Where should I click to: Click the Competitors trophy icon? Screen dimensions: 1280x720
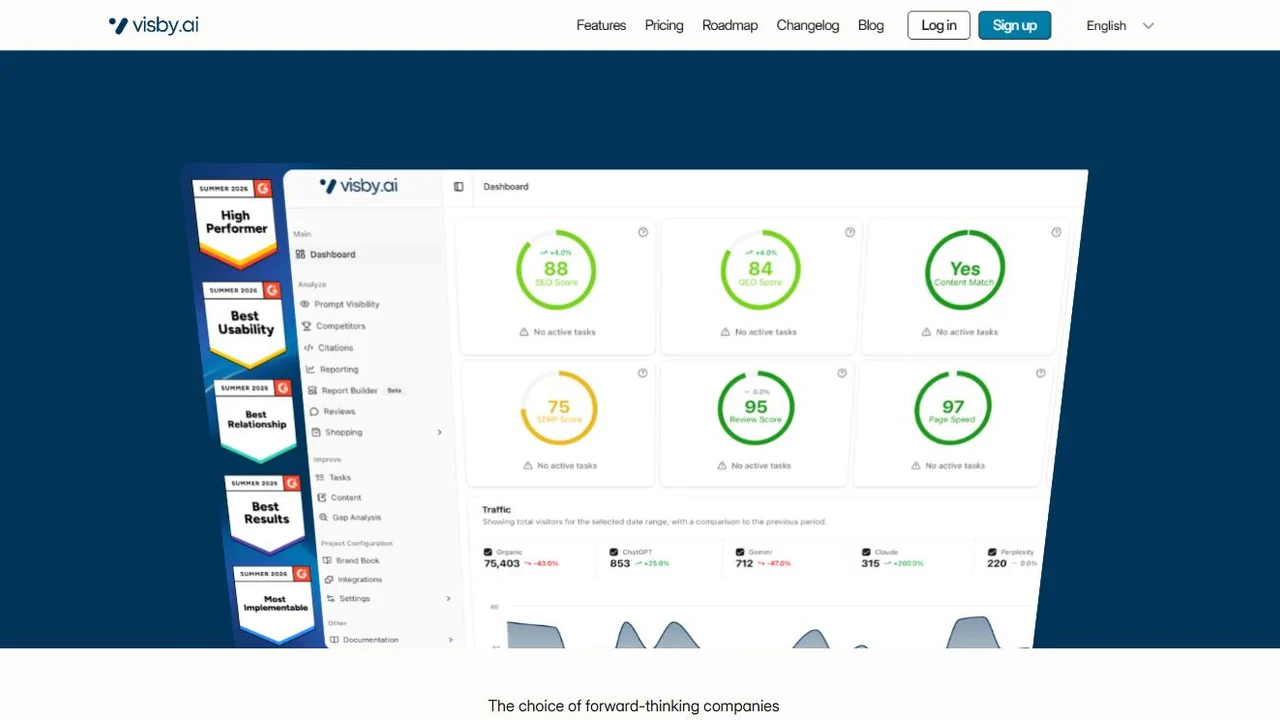307,326
